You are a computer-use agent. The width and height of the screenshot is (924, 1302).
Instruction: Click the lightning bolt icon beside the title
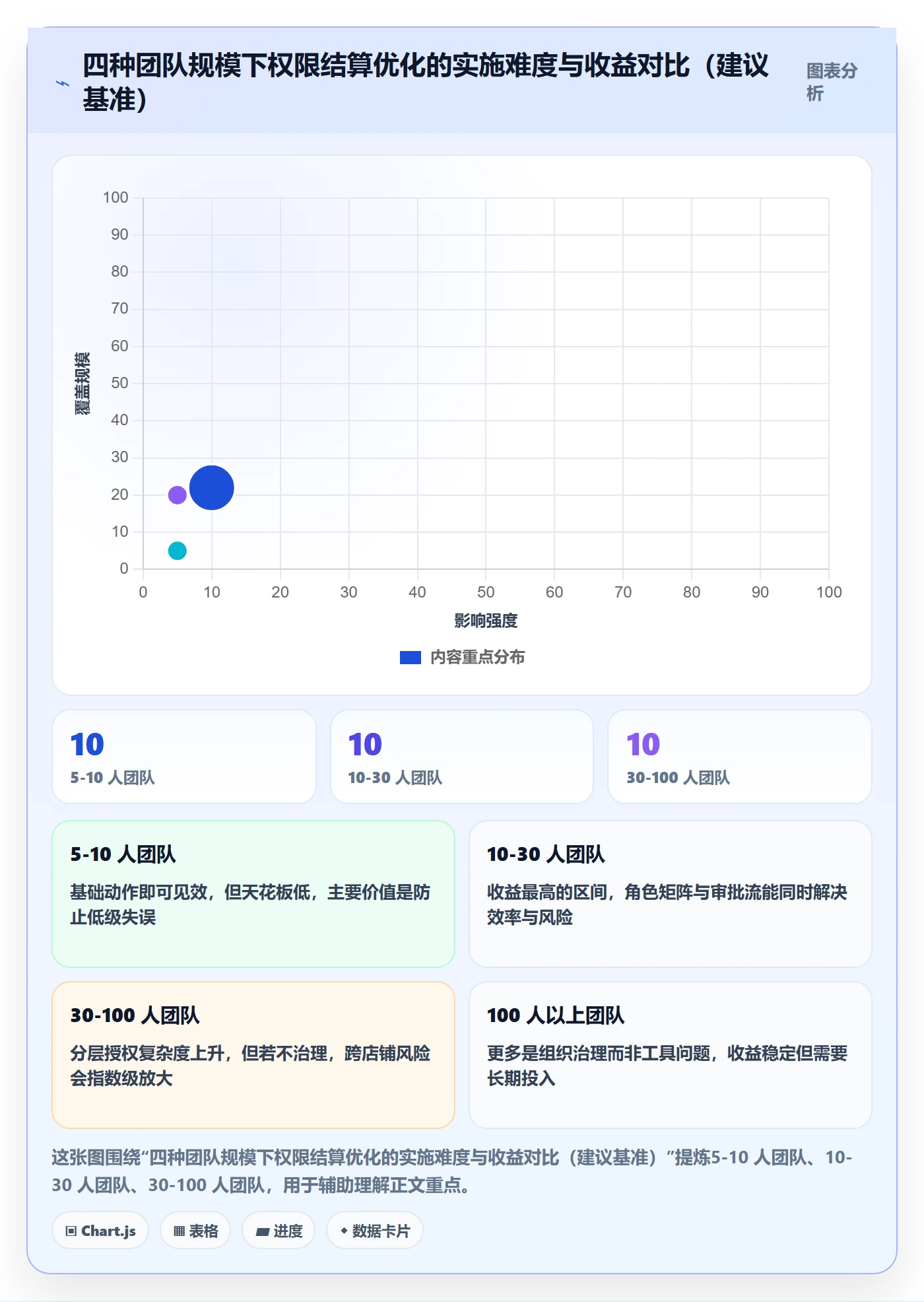tap(63, 83)
